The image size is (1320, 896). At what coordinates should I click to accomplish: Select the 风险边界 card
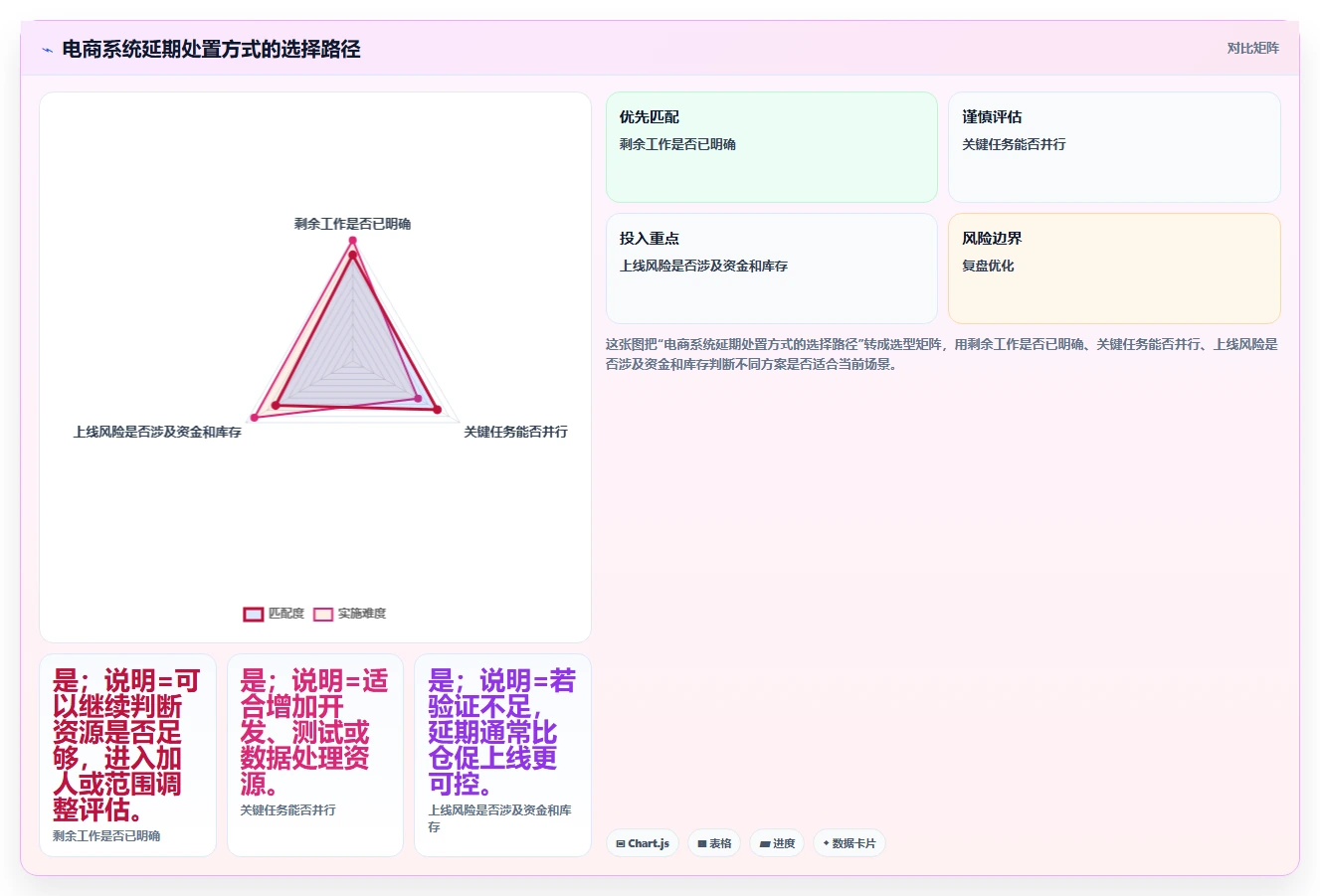point(1114,269)
